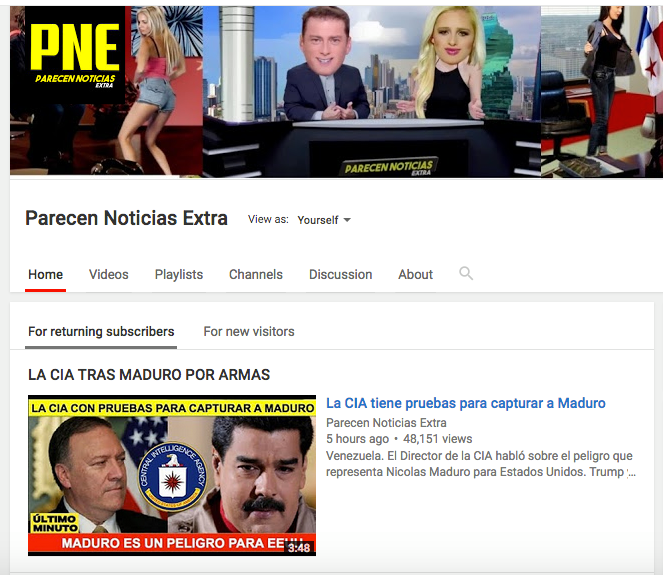Screen dimensions: 663x575
Task: Switch to the Home tab
Action: click(x=46, y=274)
